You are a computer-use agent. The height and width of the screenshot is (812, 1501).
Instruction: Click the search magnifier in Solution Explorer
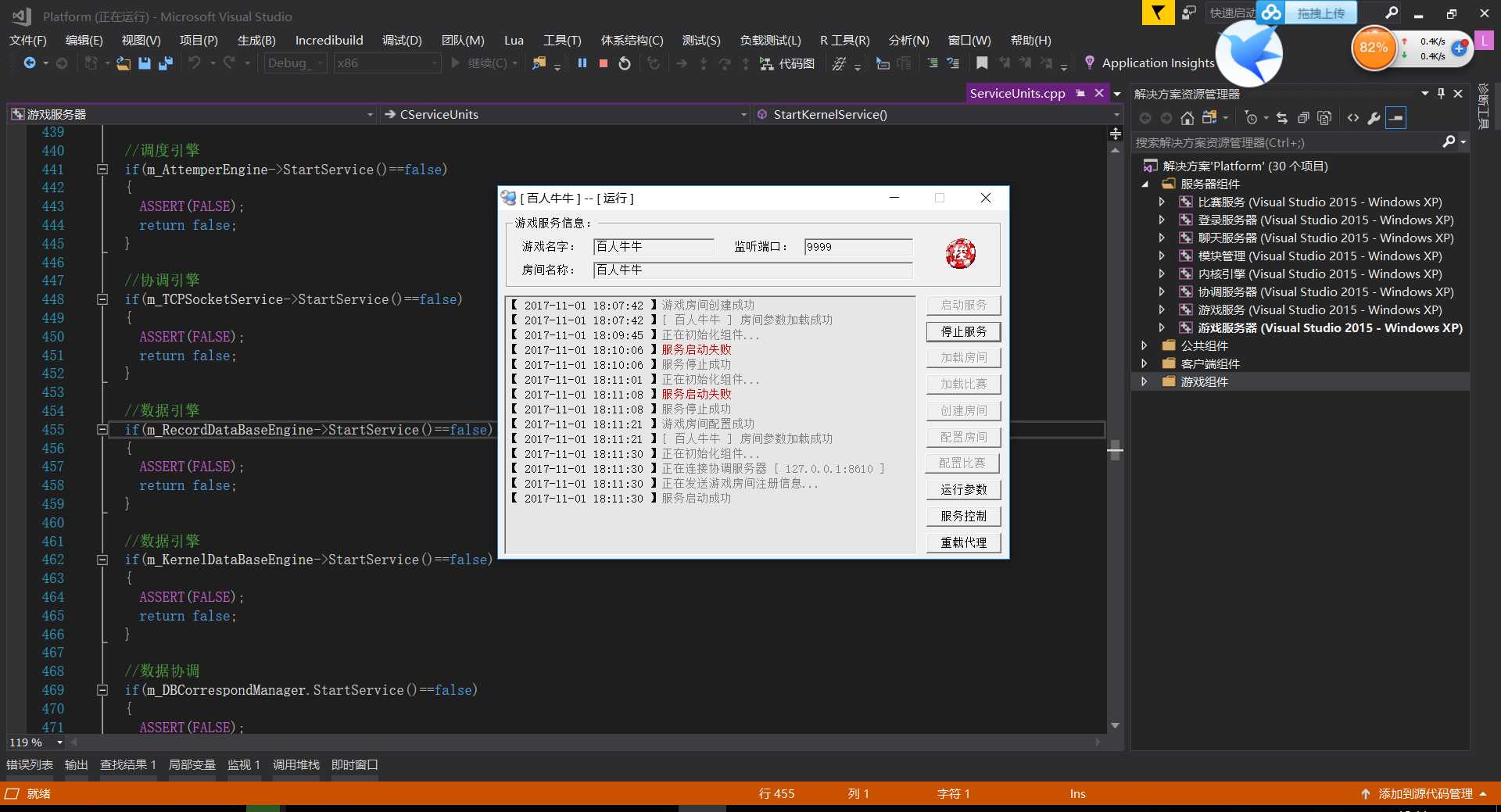[x=1449, y=141]
